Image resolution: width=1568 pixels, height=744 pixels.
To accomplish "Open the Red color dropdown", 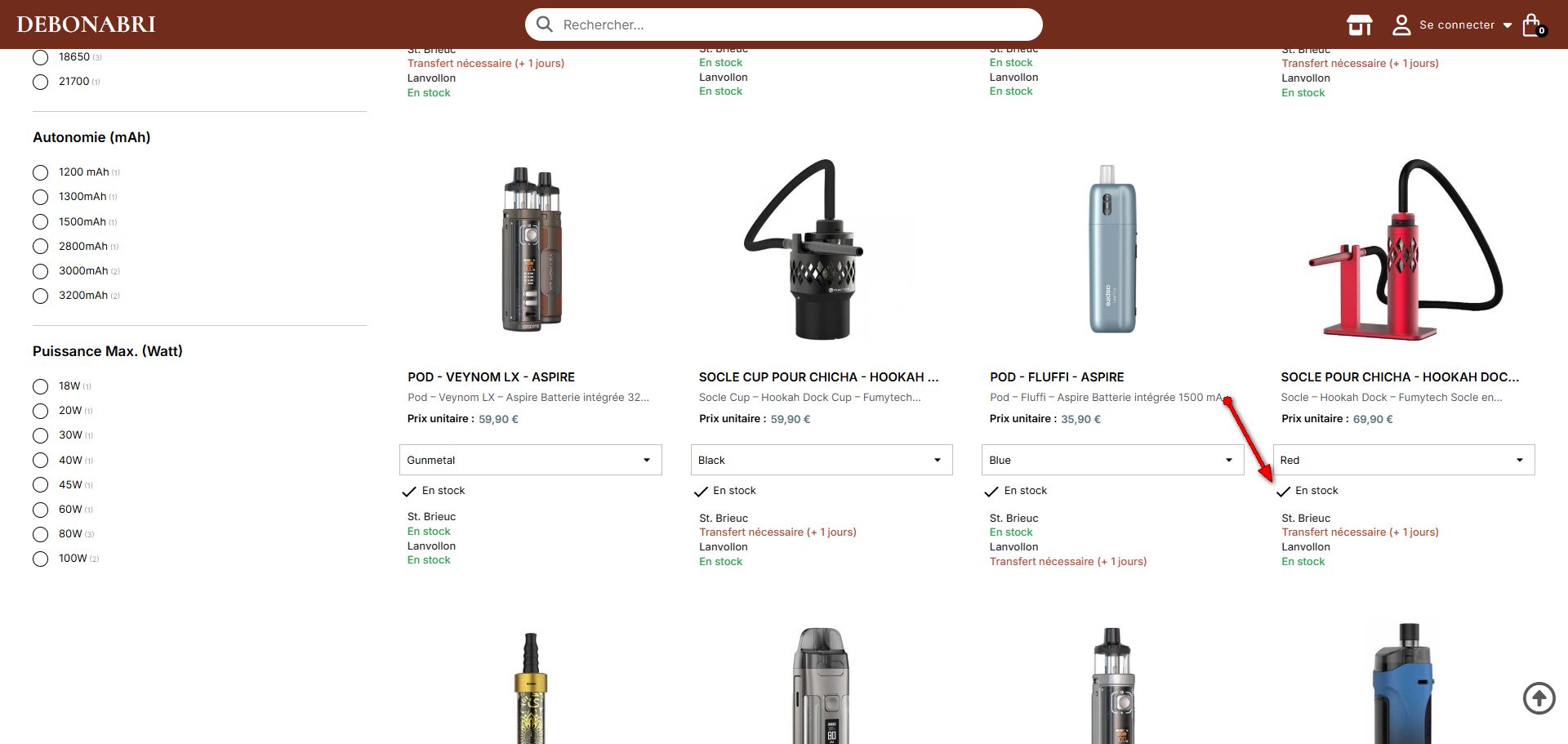I will click(1404, 460).
